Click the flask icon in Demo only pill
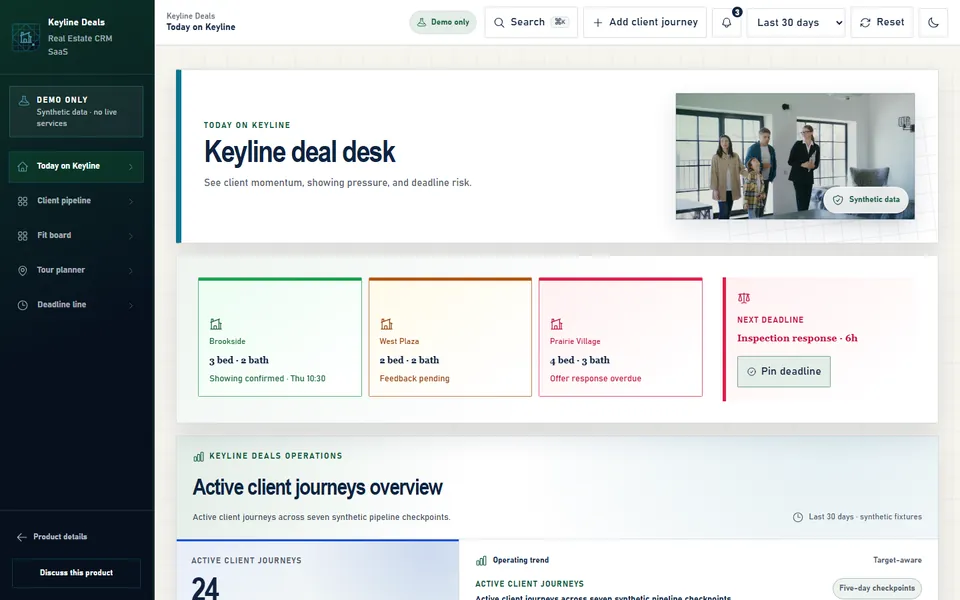Image resolution: width=960 pixels, height=600 pixels. (421, 22)
